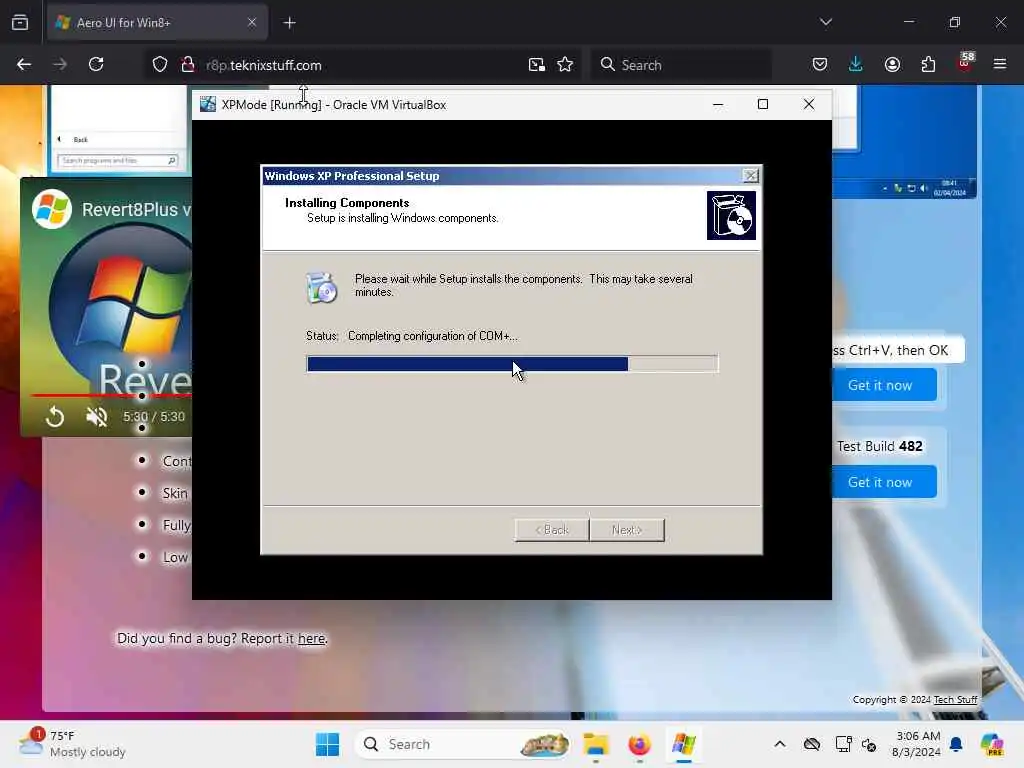Open the Firefox account icon

click(892, 64)
